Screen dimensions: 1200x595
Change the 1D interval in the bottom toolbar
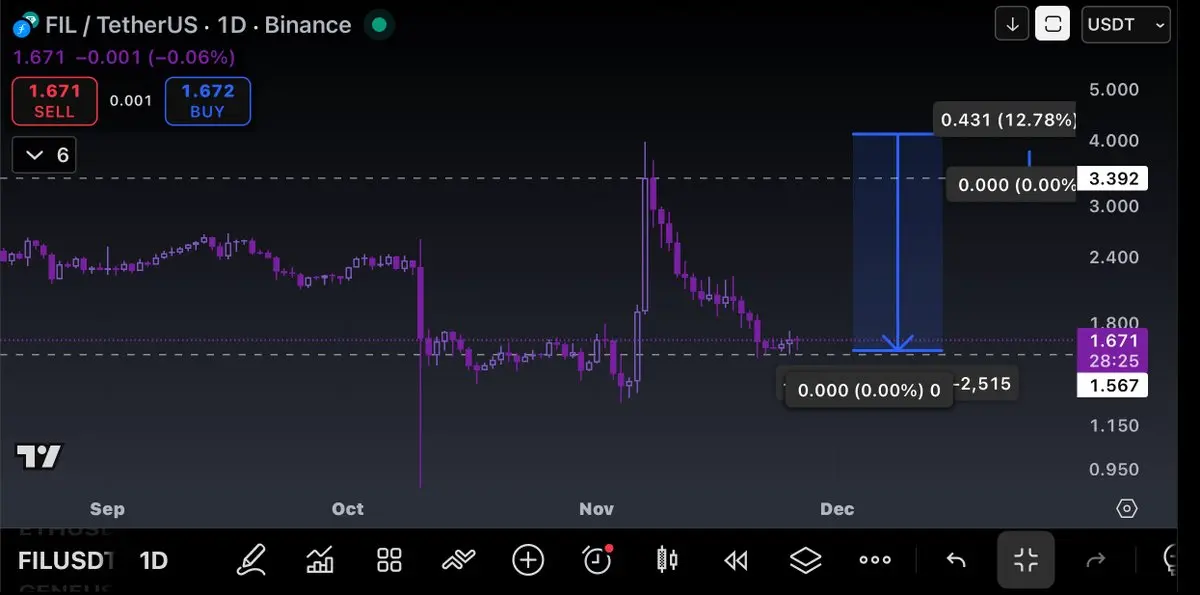[x=154, y=560]
